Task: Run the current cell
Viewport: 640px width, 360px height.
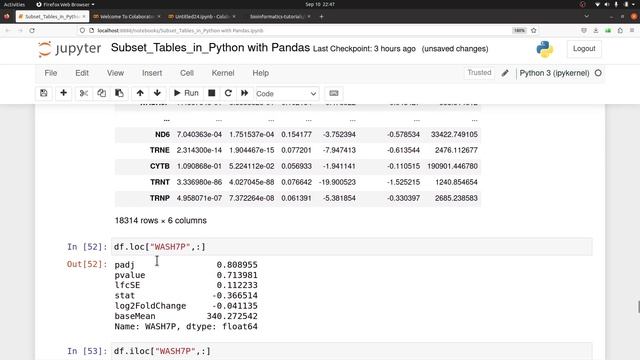Action: tap(187, 93)
